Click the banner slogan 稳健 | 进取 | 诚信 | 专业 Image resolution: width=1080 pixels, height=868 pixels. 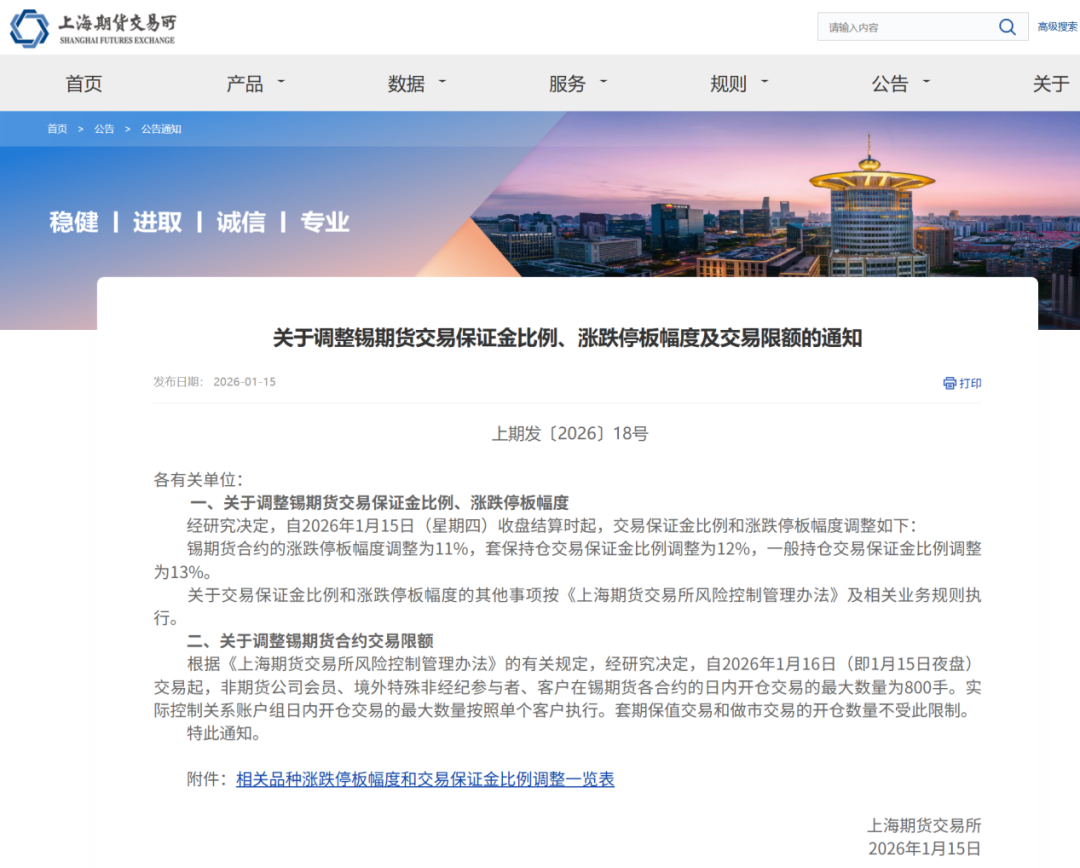tap(199, 223)
